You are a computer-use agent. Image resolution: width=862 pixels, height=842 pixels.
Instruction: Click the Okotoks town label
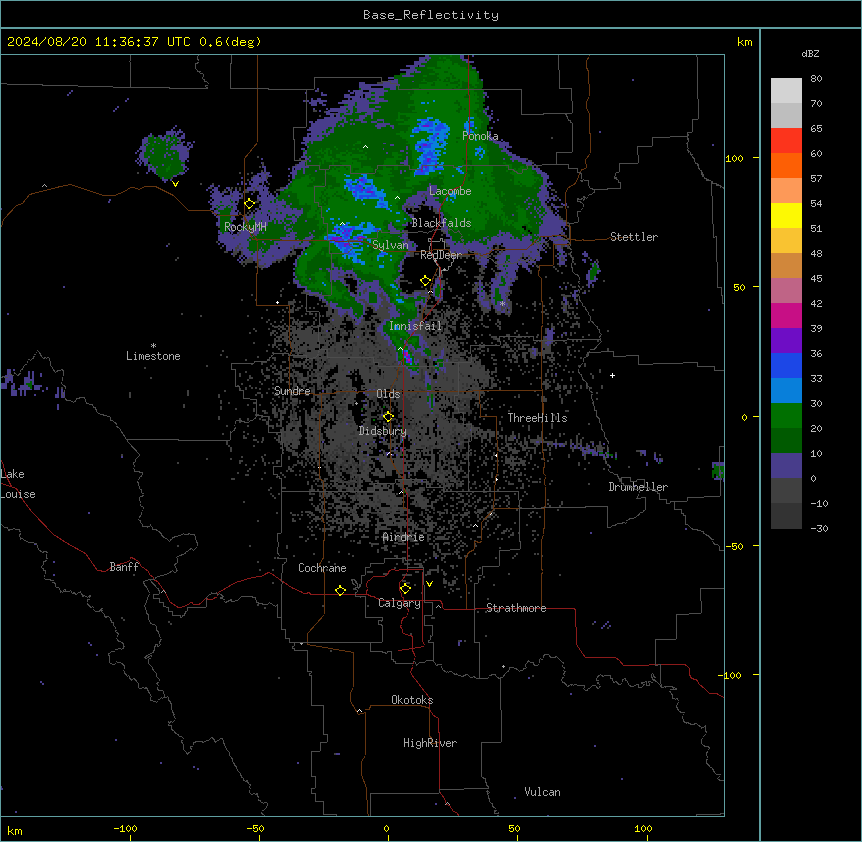(412, 700)
